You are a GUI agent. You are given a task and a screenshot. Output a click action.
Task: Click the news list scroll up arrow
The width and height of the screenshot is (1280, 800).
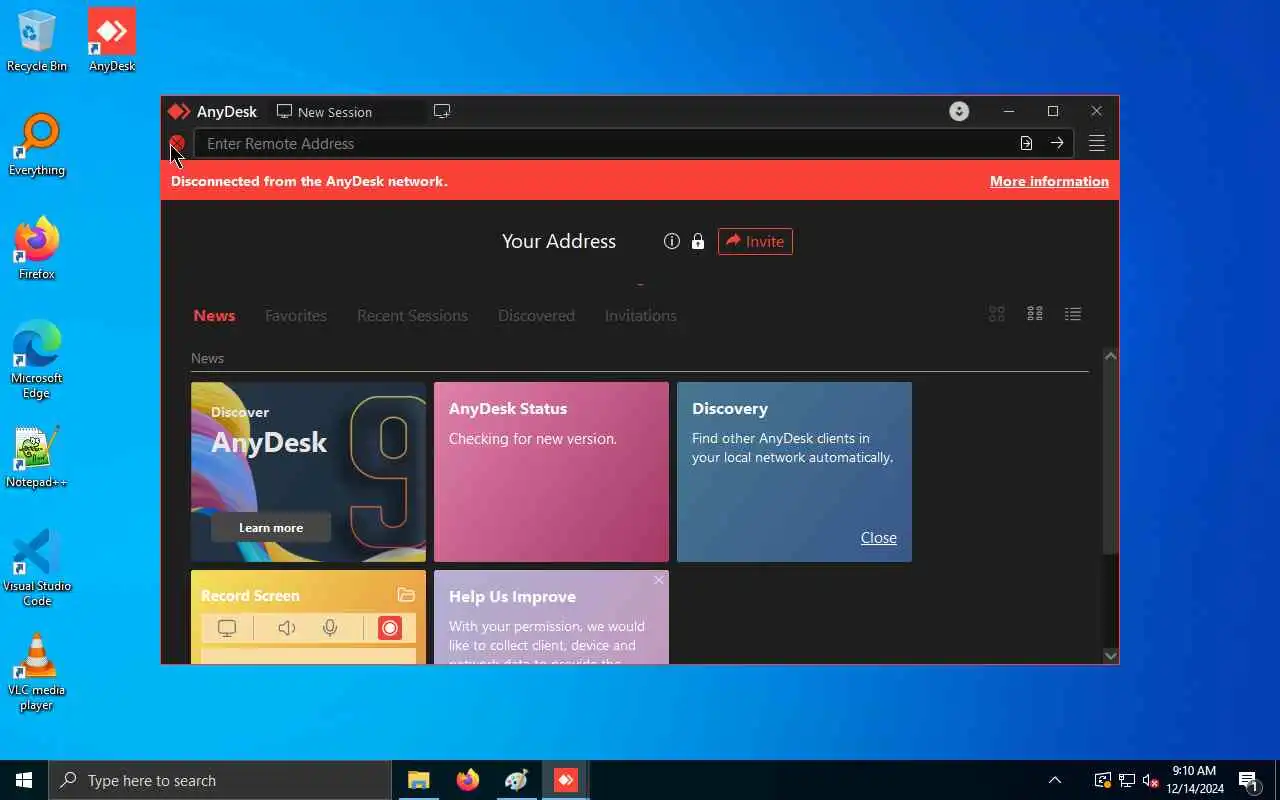[1110, 356]
